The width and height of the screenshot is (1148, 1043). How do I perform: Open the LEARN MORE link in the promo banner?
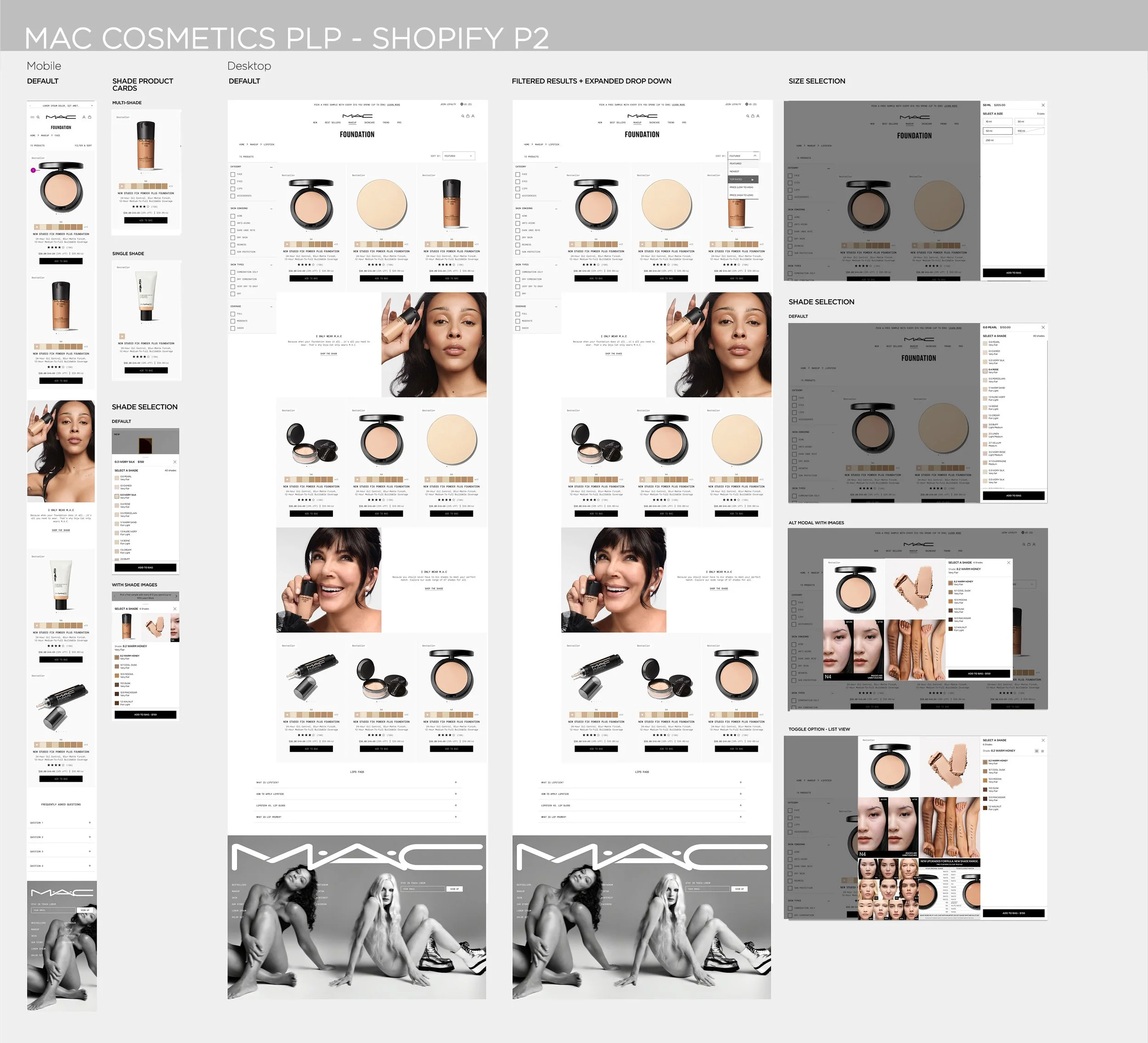click(394, 105)
